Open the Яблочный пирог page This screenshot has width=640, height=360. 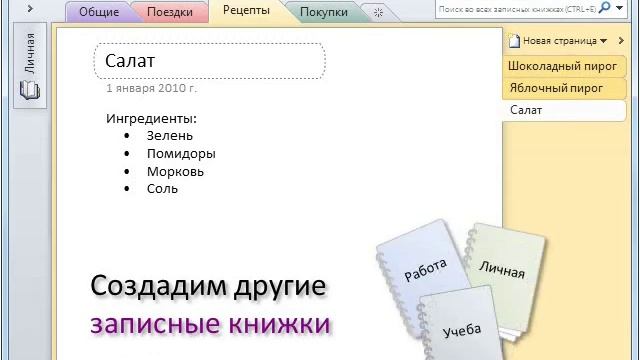coord(564,88)
